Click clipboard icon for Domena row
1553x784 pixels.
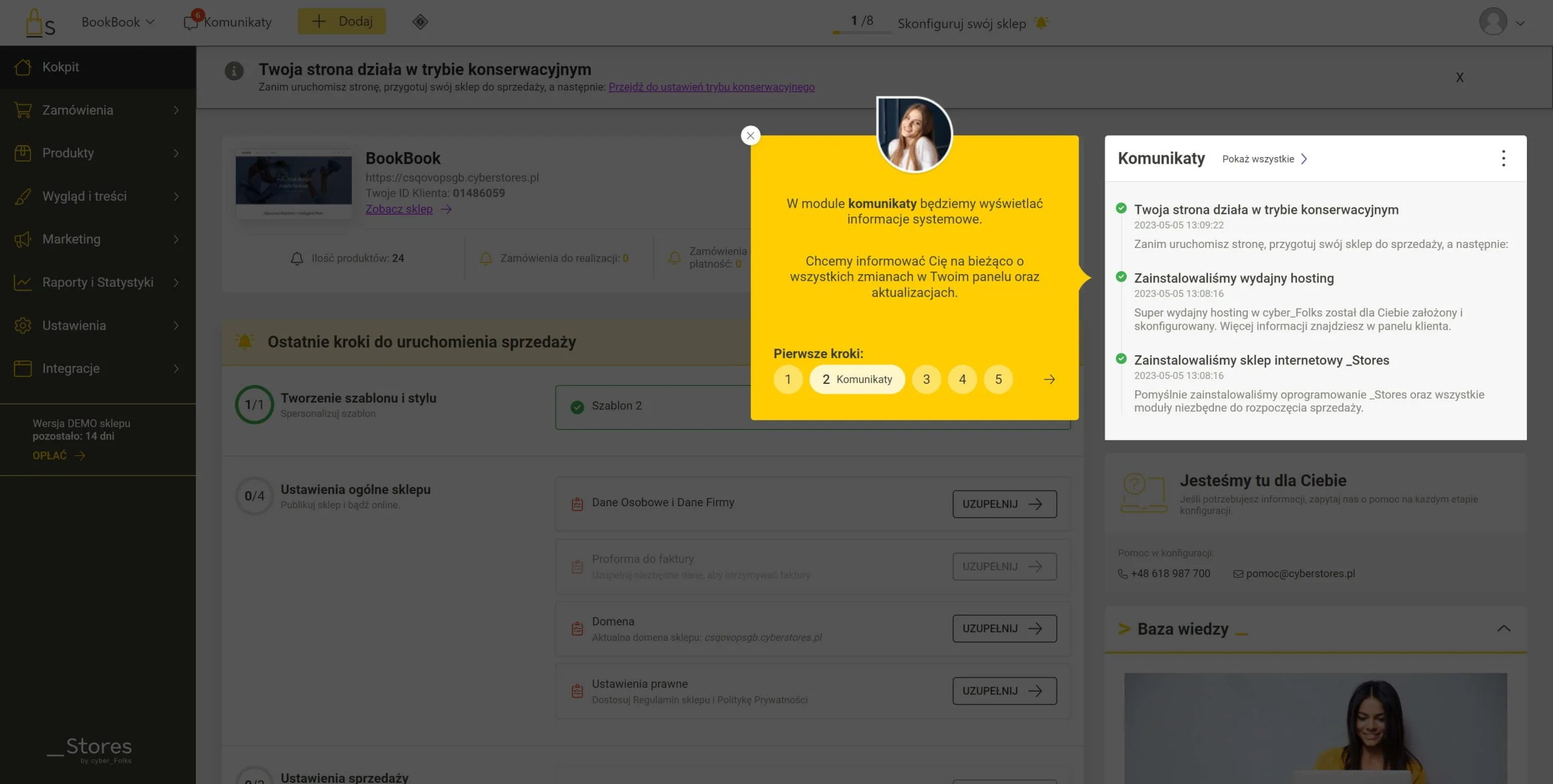coord(577,629)
